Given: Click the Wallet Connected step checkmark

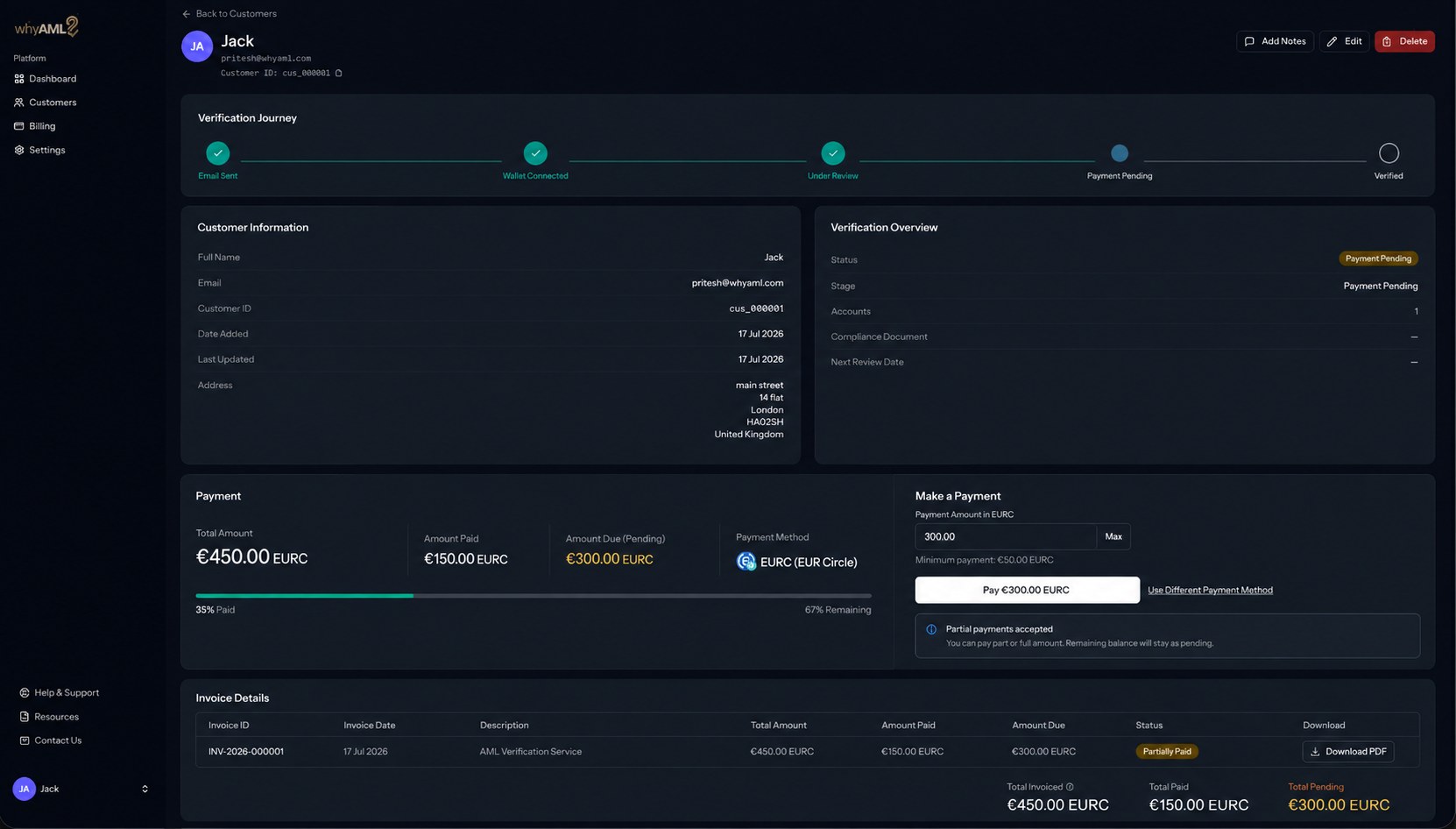Looking at the screenshot, I should 535,153.
